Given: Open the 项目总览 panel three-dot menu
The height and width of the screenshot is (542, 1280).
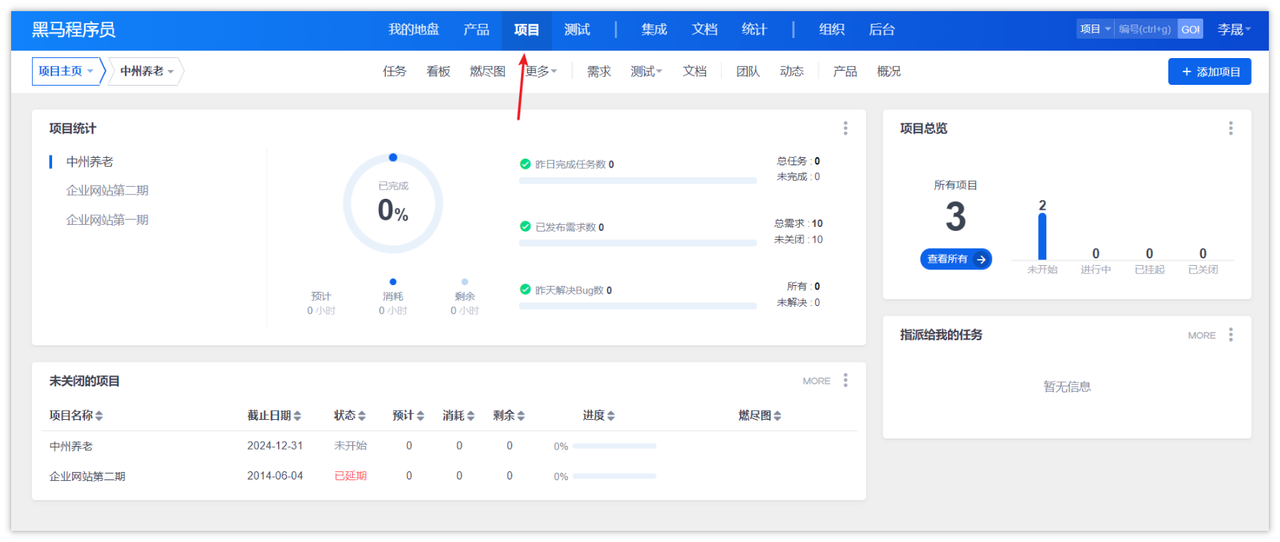Looking at the screenshot, I should (x=1231, y=128).
